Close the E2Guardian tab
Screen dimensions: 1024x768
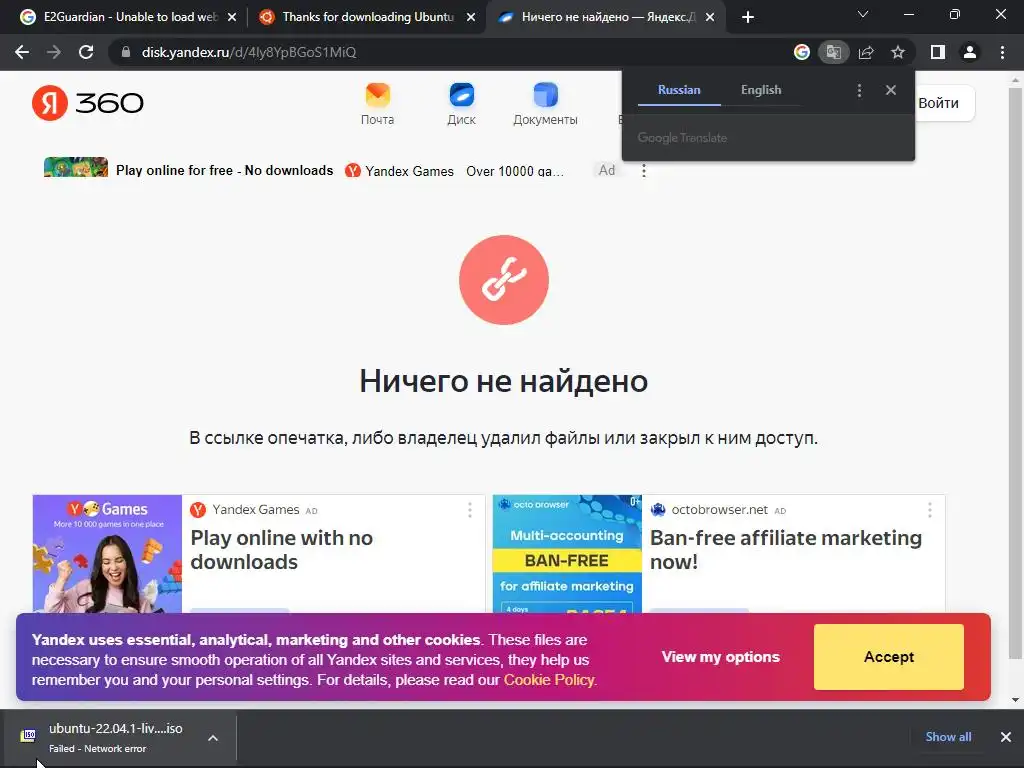[x=232, y=18]
